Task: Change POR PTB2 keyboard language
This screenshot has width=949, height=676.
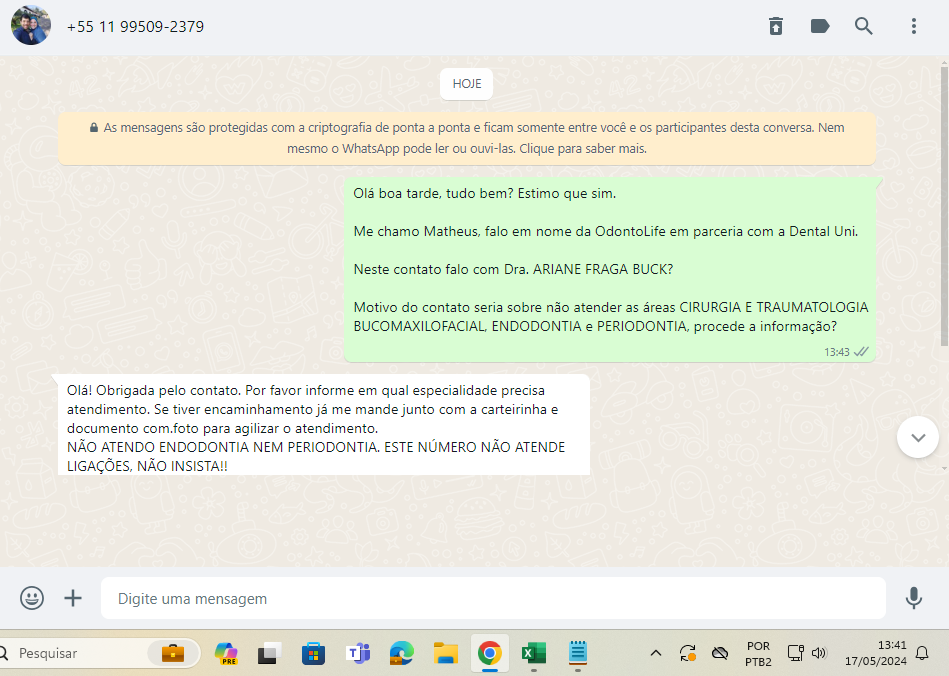Action: [758, 654]
